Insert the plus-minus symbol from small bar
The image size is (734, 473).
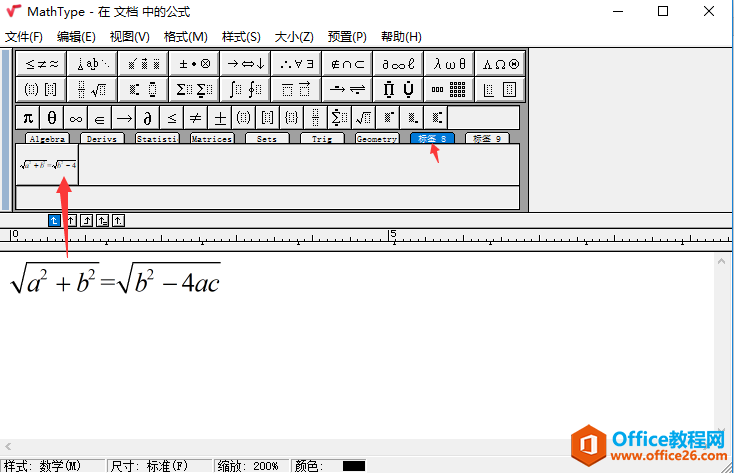[x=220, y=118]
